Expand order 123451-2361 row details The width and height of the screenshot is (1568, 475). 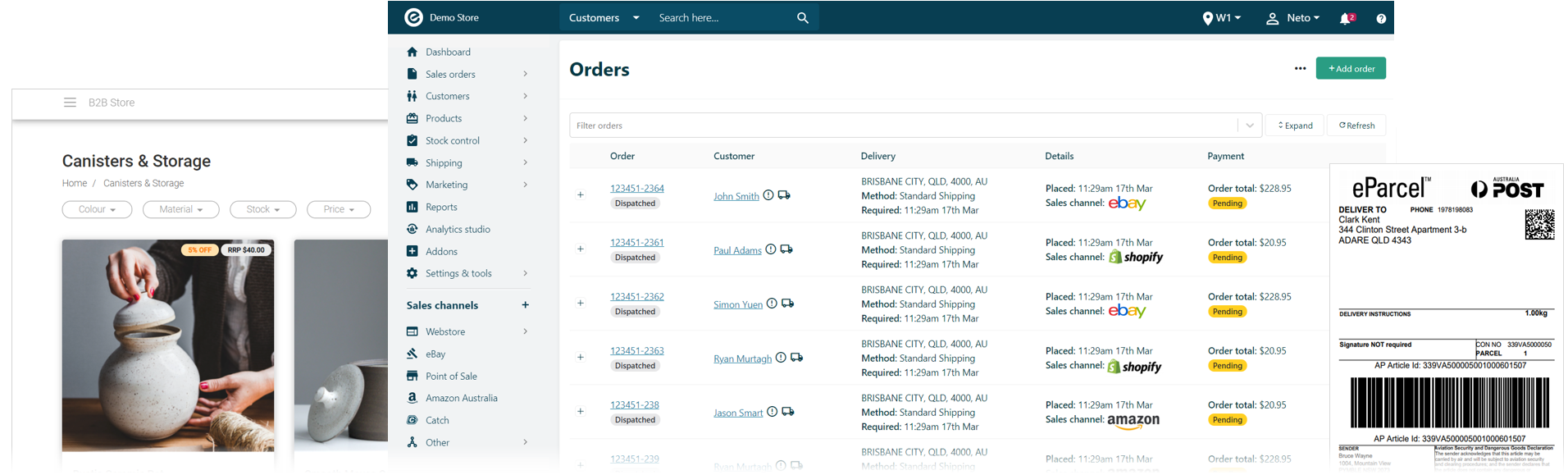581,249
